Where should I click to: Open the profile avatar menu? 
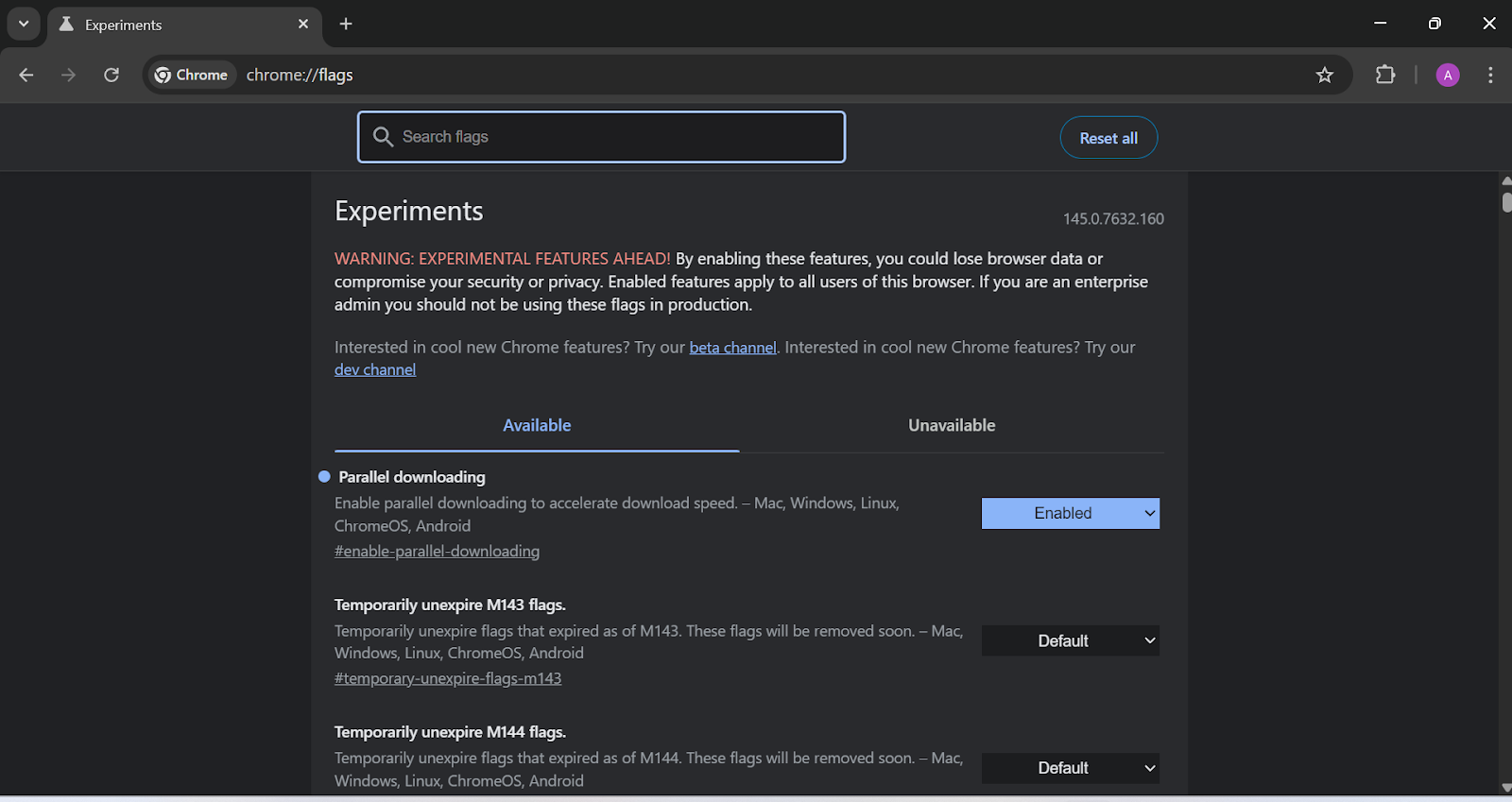[1447, 76]
